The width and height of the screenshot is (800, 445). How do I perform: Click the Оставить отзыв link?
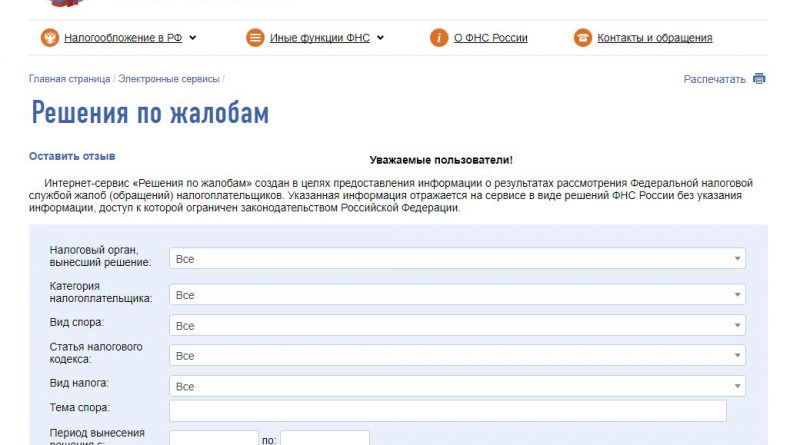click(x=72, y=156)
